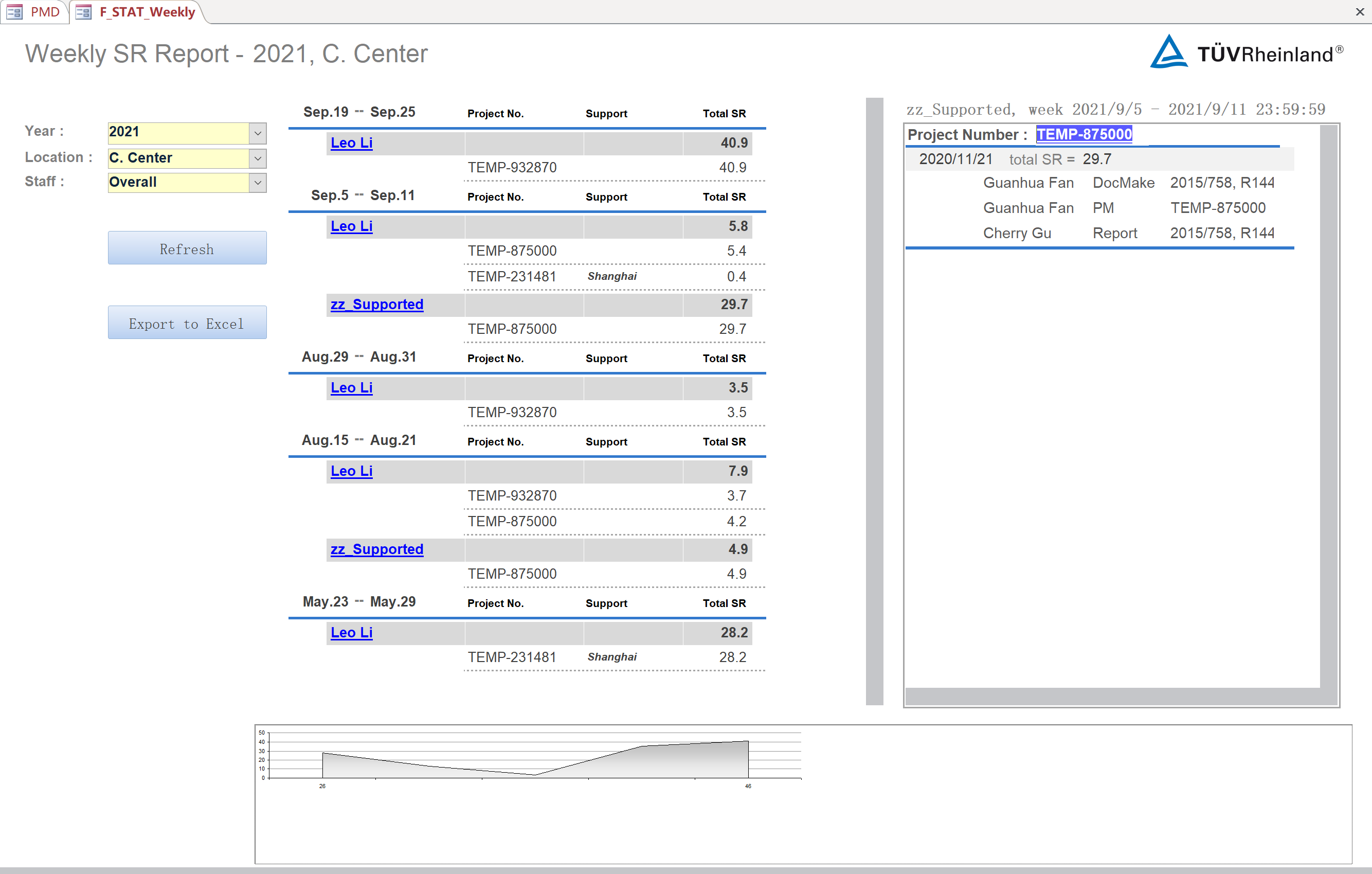Select TEMP-231481 row with 0.4
Image resolution: width=1372 pixels, height=874 pixels.
pyautogui.click(x=614, y=277)
